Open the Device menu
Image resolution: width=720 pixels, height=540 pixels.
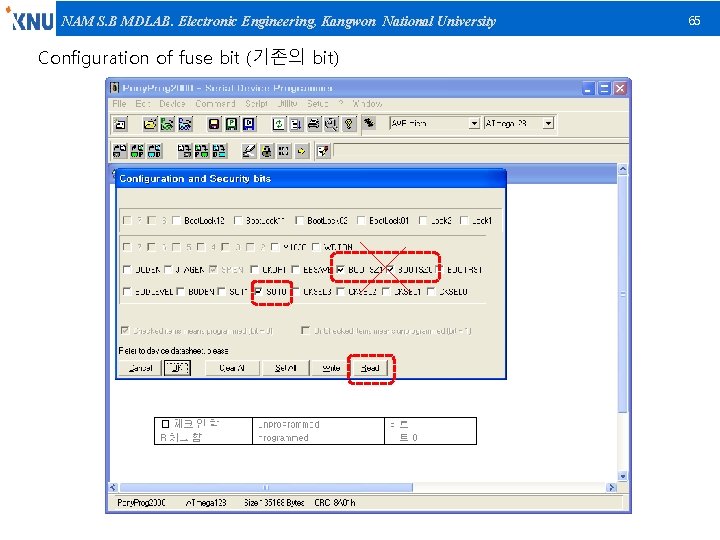coord(172,104)
